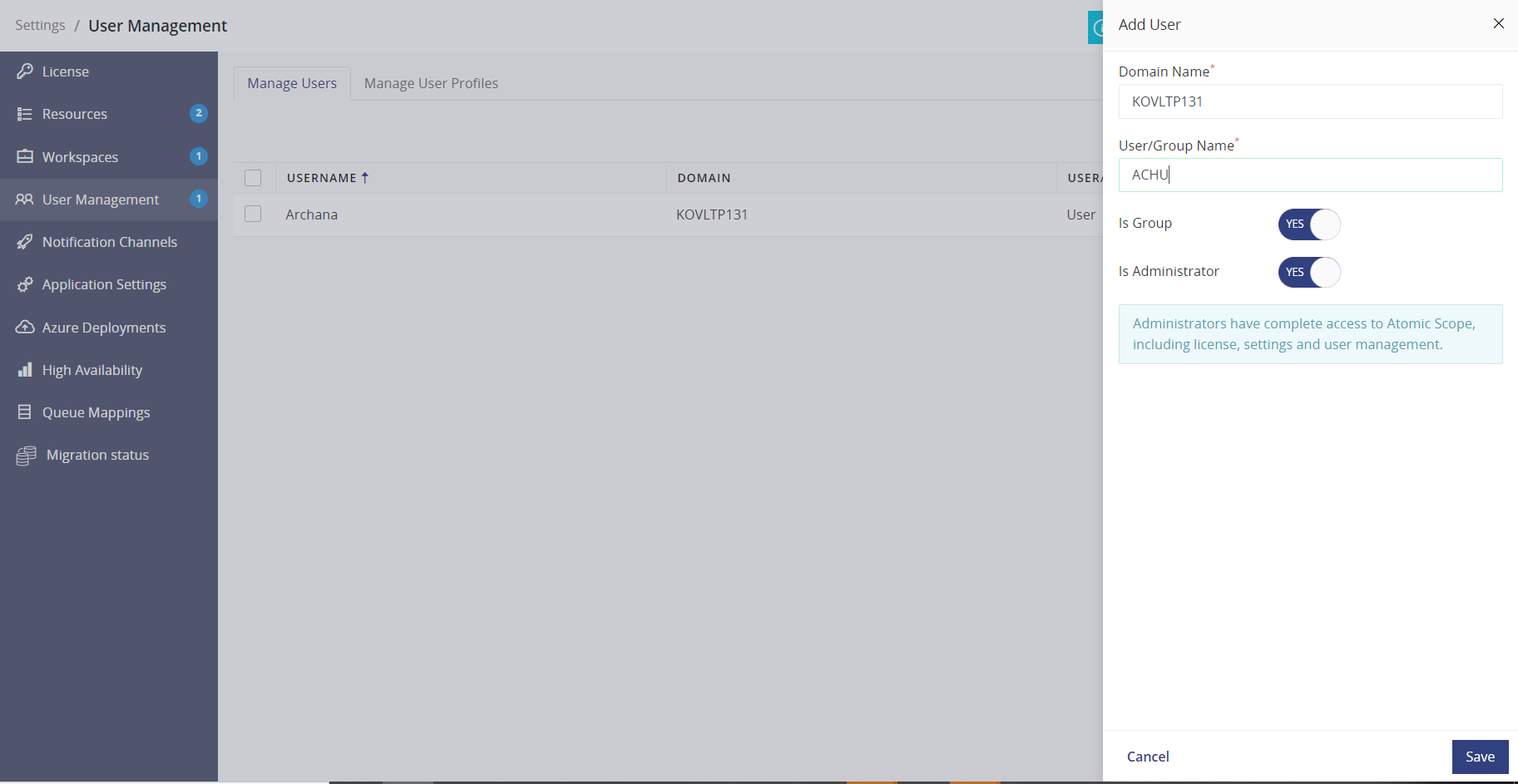
Task: Open High Availability in the sidebar
Action: coord(109,369)
